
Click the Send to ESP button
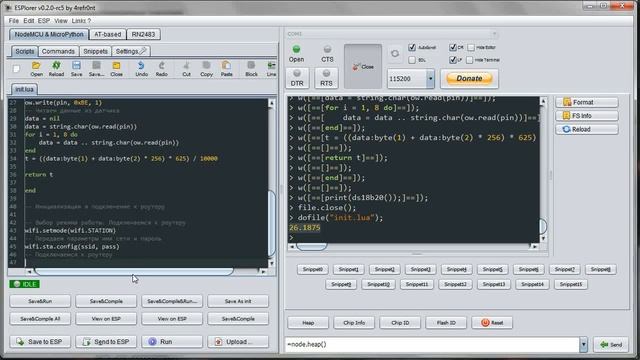(106, 342)
